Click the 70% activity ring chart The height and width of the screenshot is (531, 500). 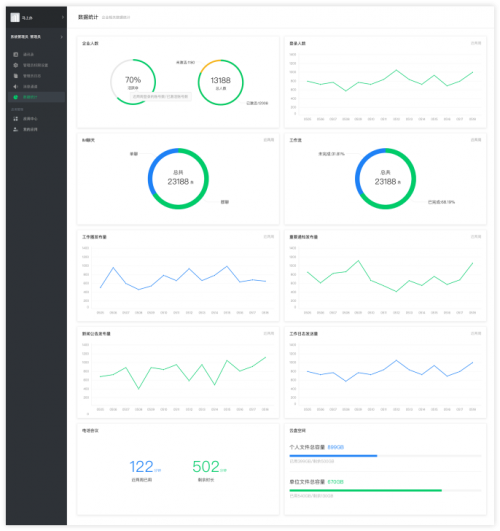pyautogui.click(x=133, y=82)
